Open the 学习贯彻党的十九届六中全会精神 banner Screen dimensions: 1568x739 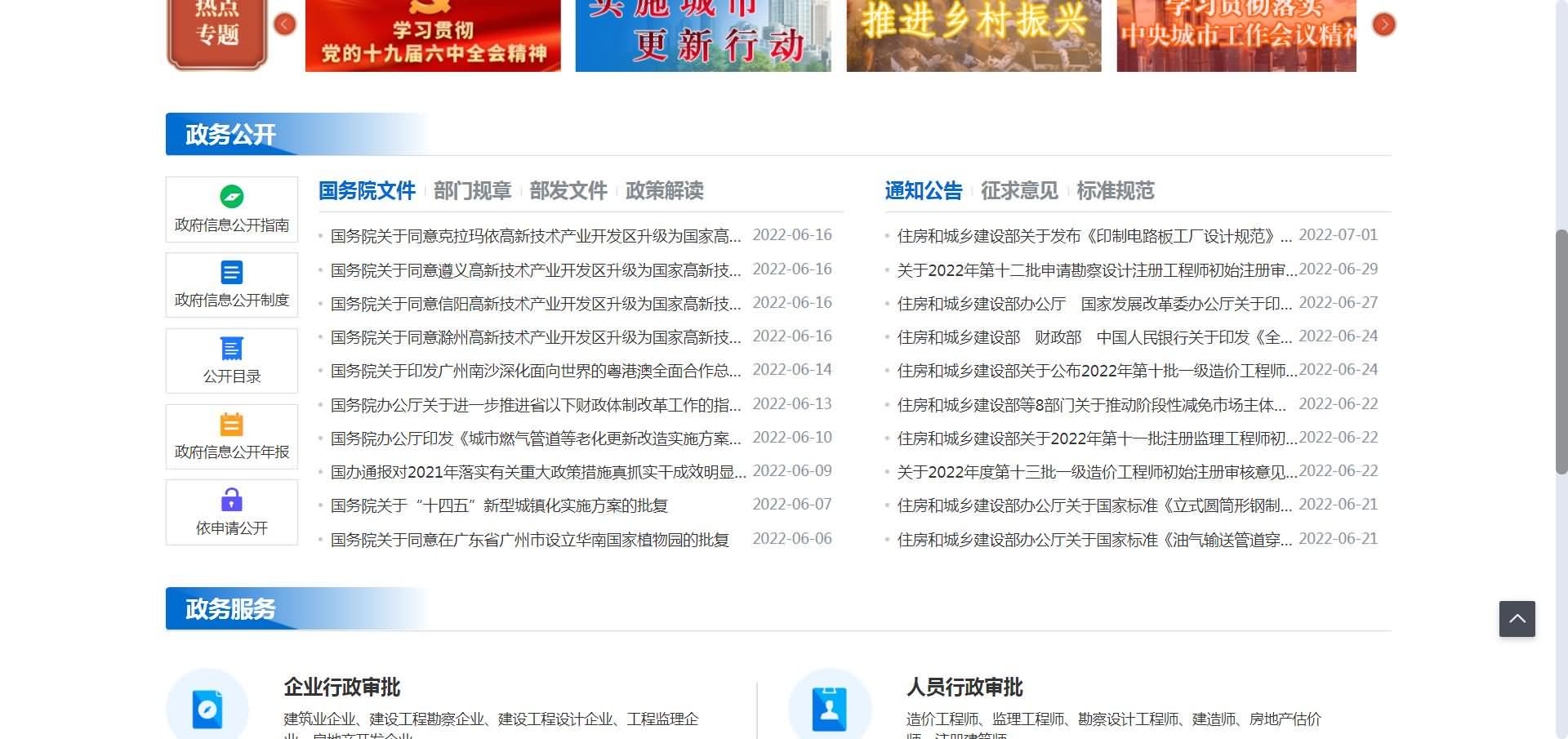click(433, 35)
